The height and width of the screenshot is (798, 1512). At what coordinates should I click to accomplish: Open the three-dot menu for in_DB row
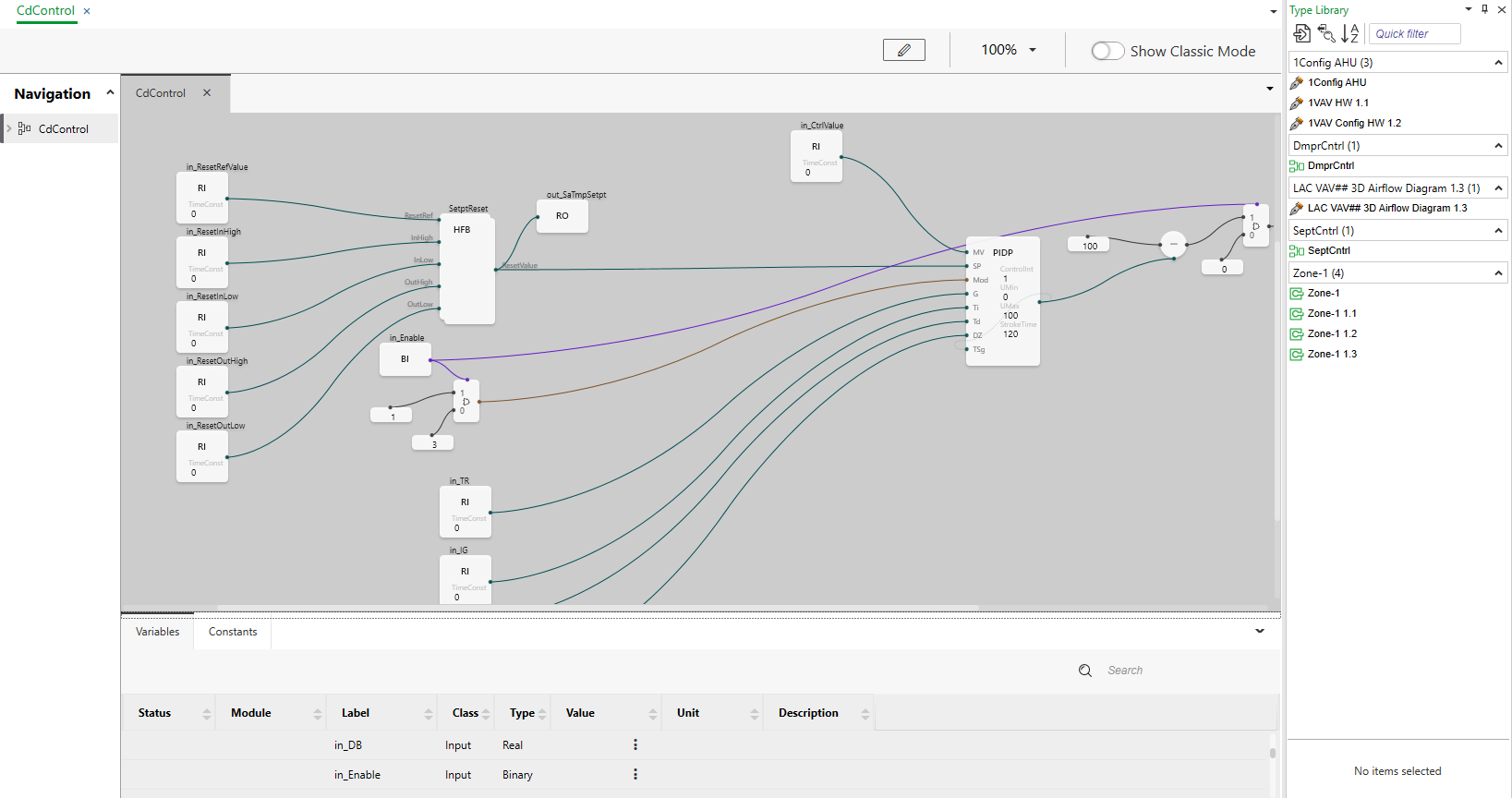[635, 745]
